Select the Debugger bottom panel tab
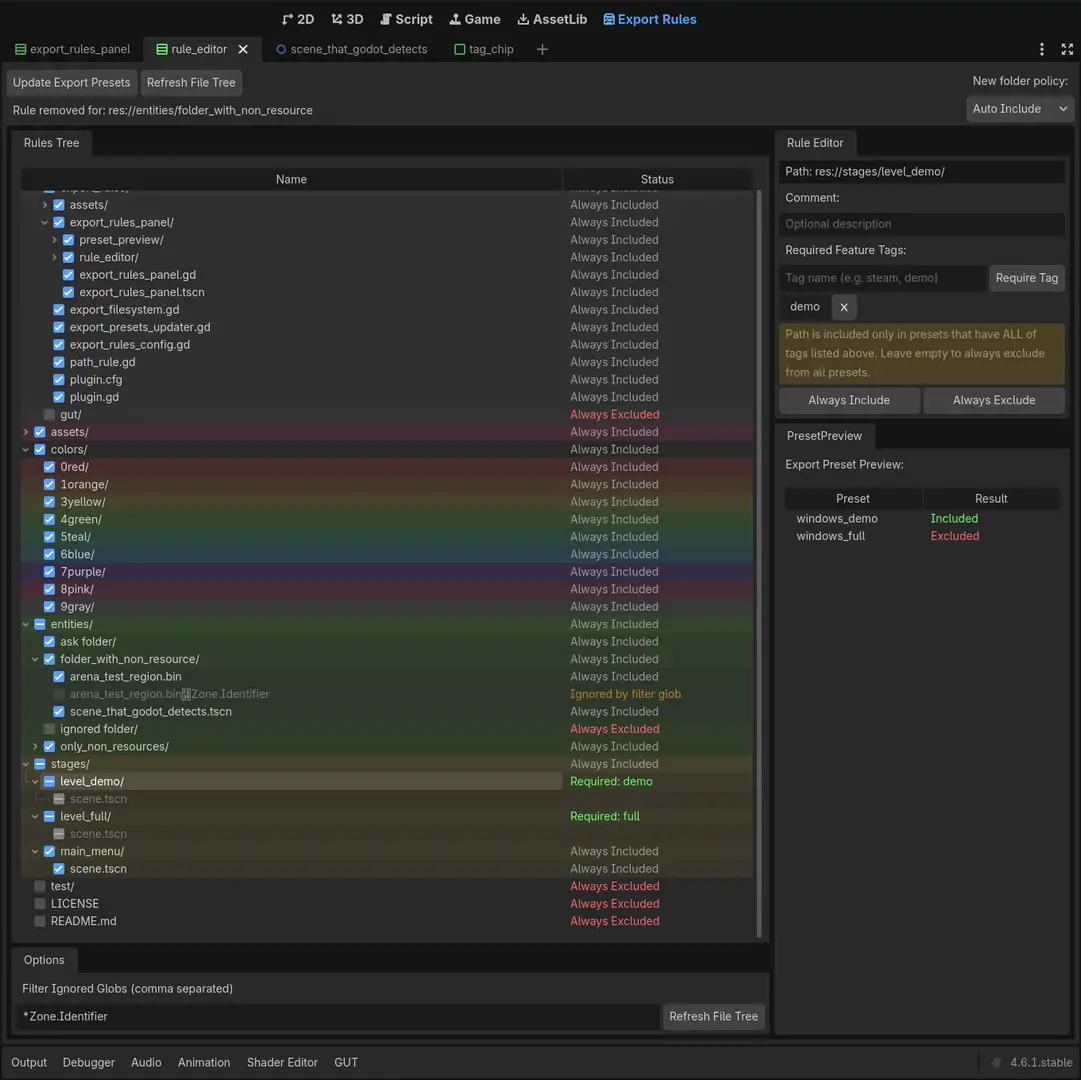1081x1080 pixels. click(x=88, y=1062)
